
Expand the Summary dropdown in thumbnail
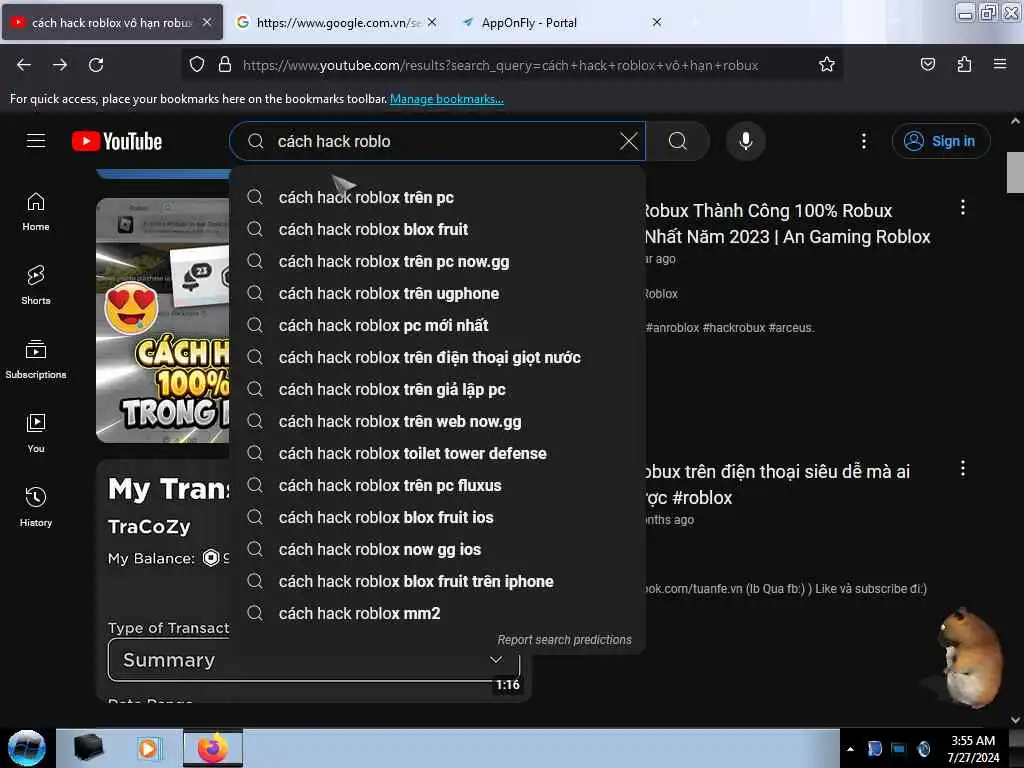[x=313, y=660]
